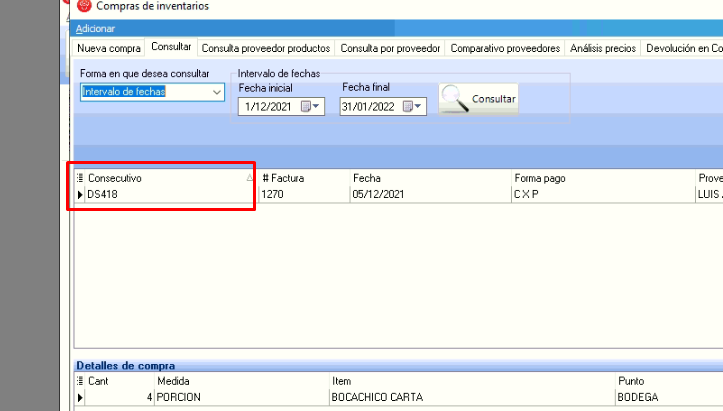Expand the Fecha inicial date picker arrow
The width and height of the screenshot is (723, 411).
[x=318, y=106]
